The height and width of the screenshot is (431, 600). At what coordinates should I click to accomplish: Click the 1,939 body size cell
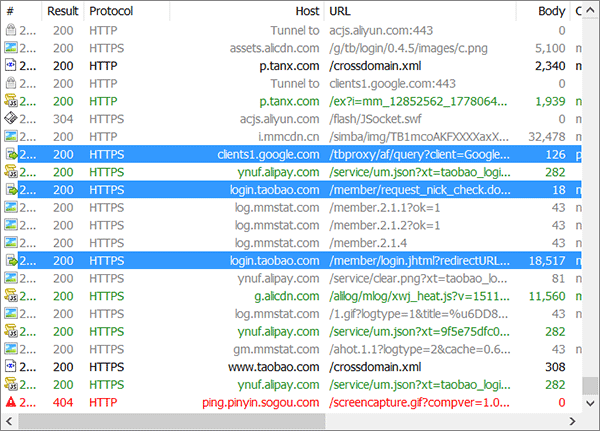coord(550,101)
